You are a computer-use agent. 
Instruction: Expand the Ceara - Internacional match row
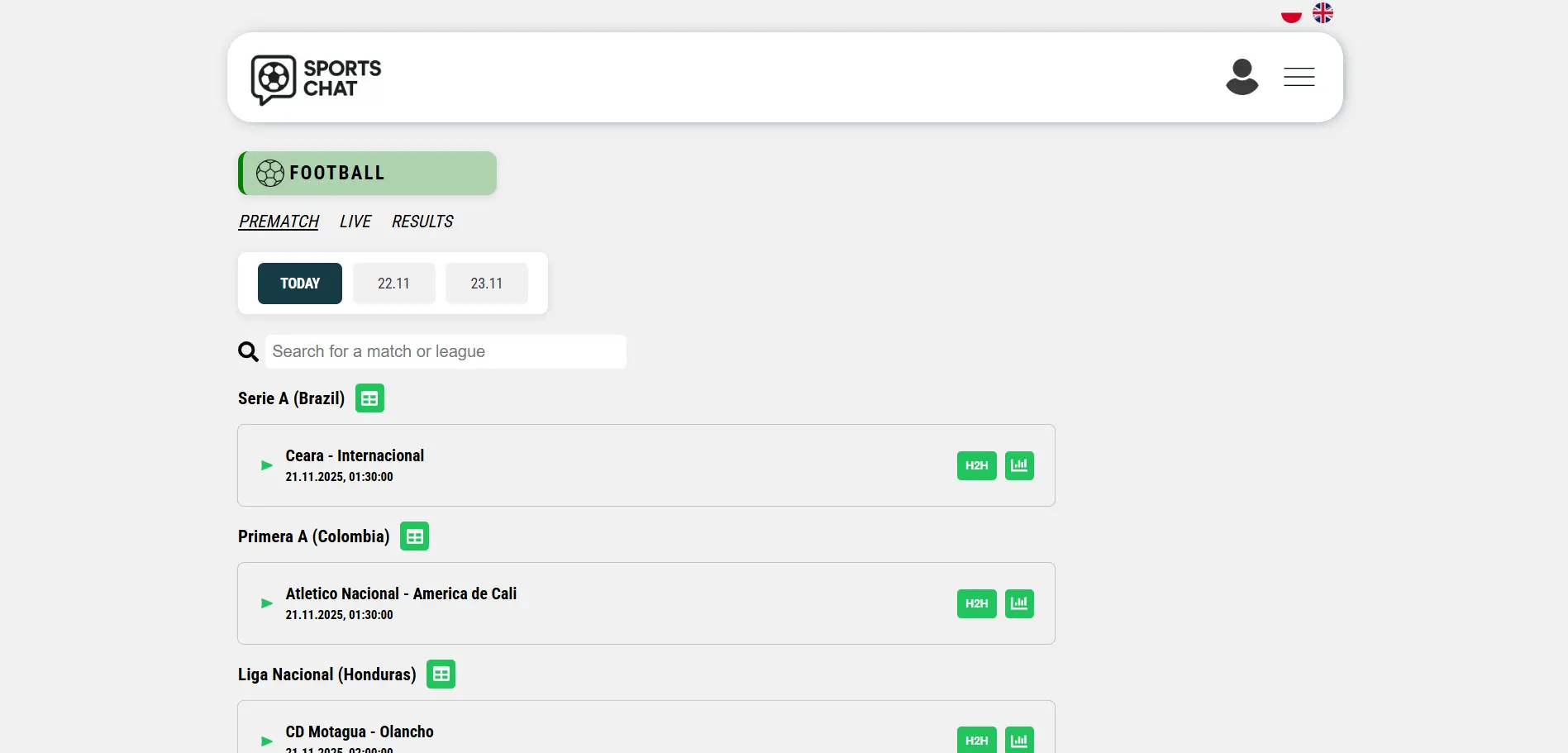(267, 465)
